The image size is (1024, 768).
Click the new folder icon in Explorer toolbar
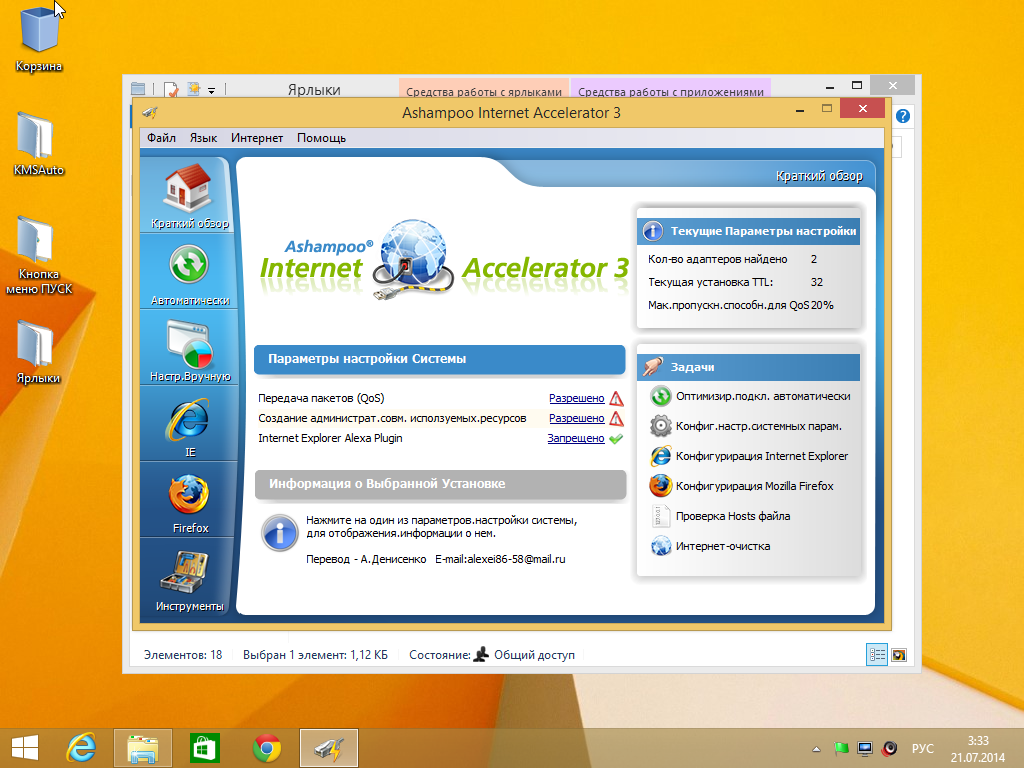pos(193,89)
